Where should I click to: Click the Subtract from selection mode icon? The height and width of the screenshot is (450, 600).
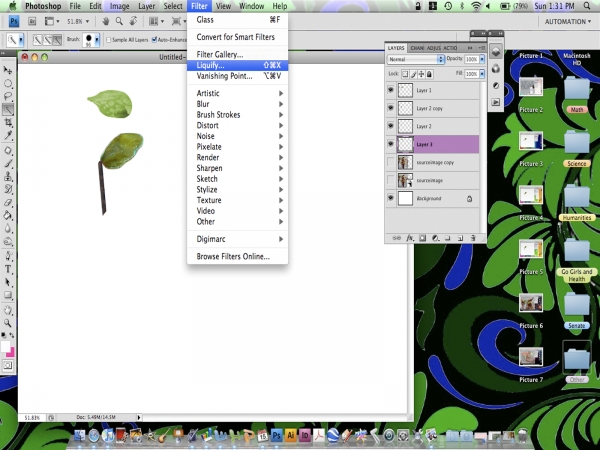(x=57, y=39)
